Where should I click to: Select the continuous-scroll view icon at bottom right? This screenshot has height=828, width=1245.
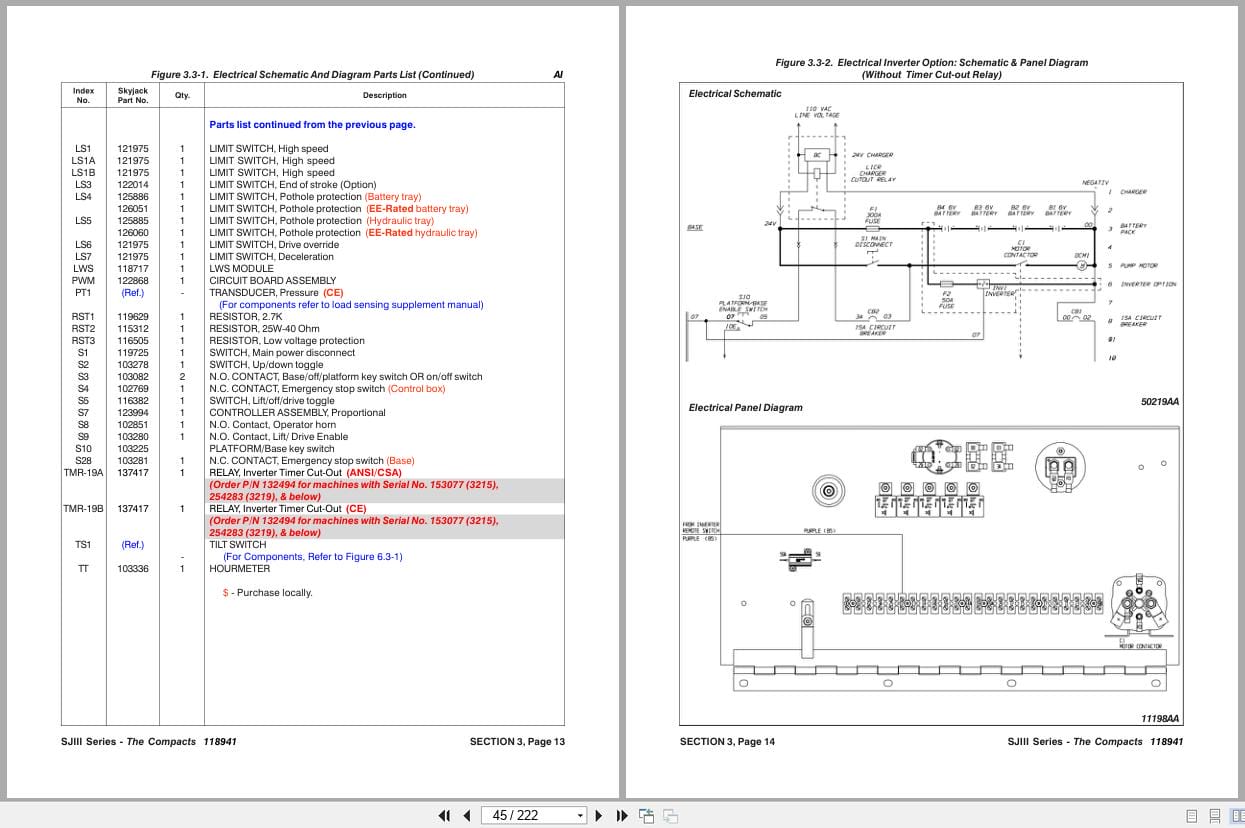pos(1215,815)
